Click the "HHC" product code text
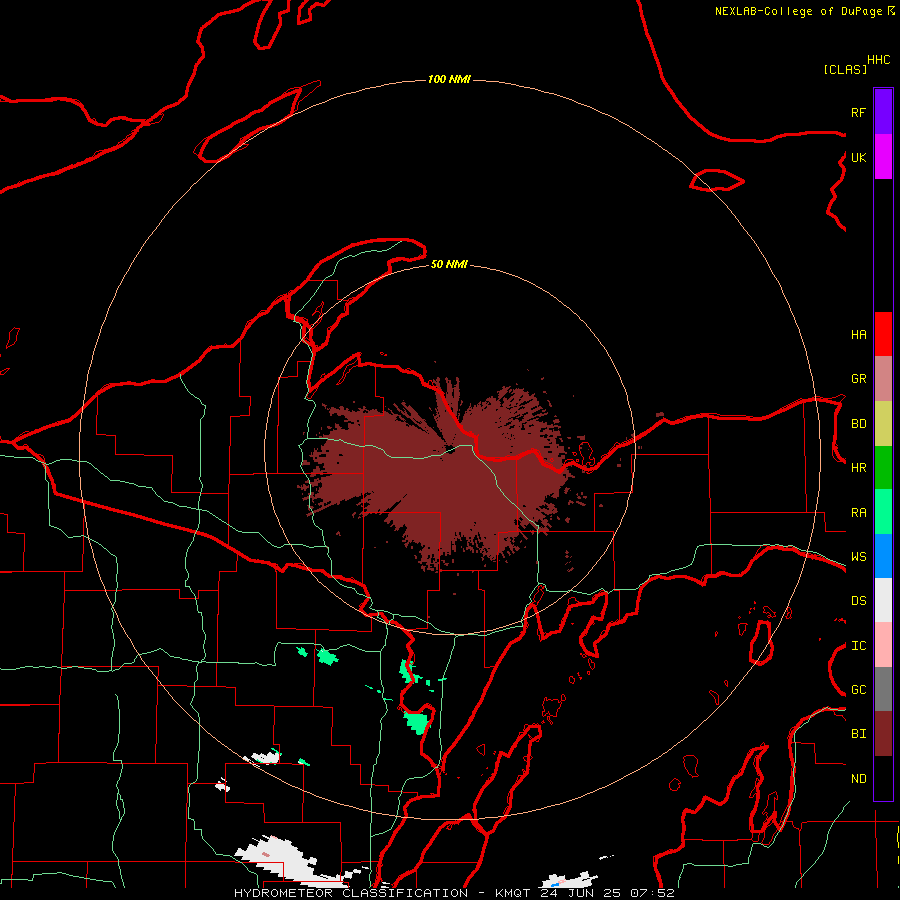The width and height of the screenshot is (900, 900). [879, 60]
